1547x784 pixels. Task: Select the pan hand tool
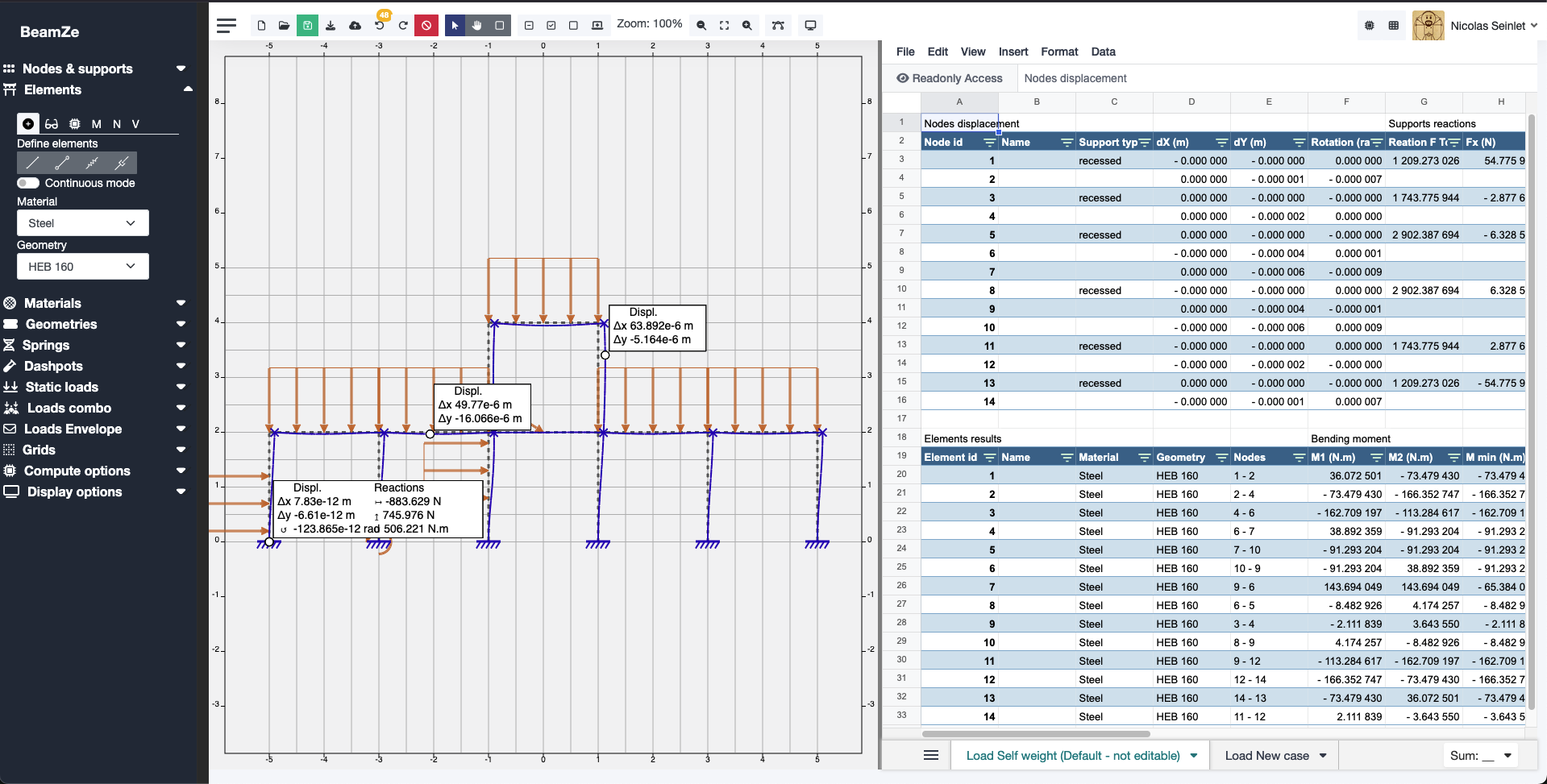click(477, 25)
